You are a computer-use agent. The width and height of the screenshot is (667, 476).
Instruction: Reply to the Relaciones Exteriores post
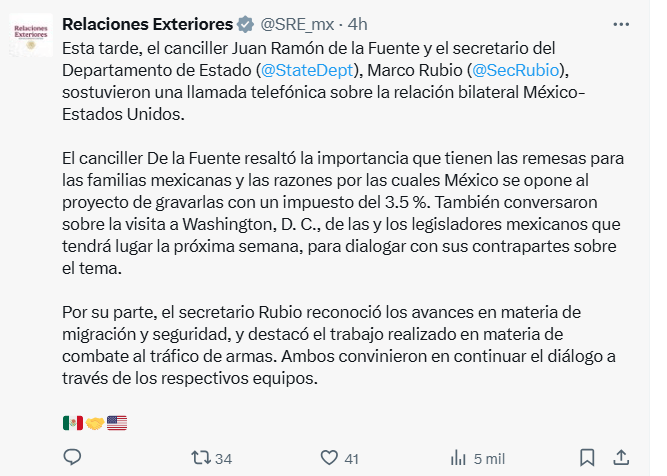click(72, 458)
